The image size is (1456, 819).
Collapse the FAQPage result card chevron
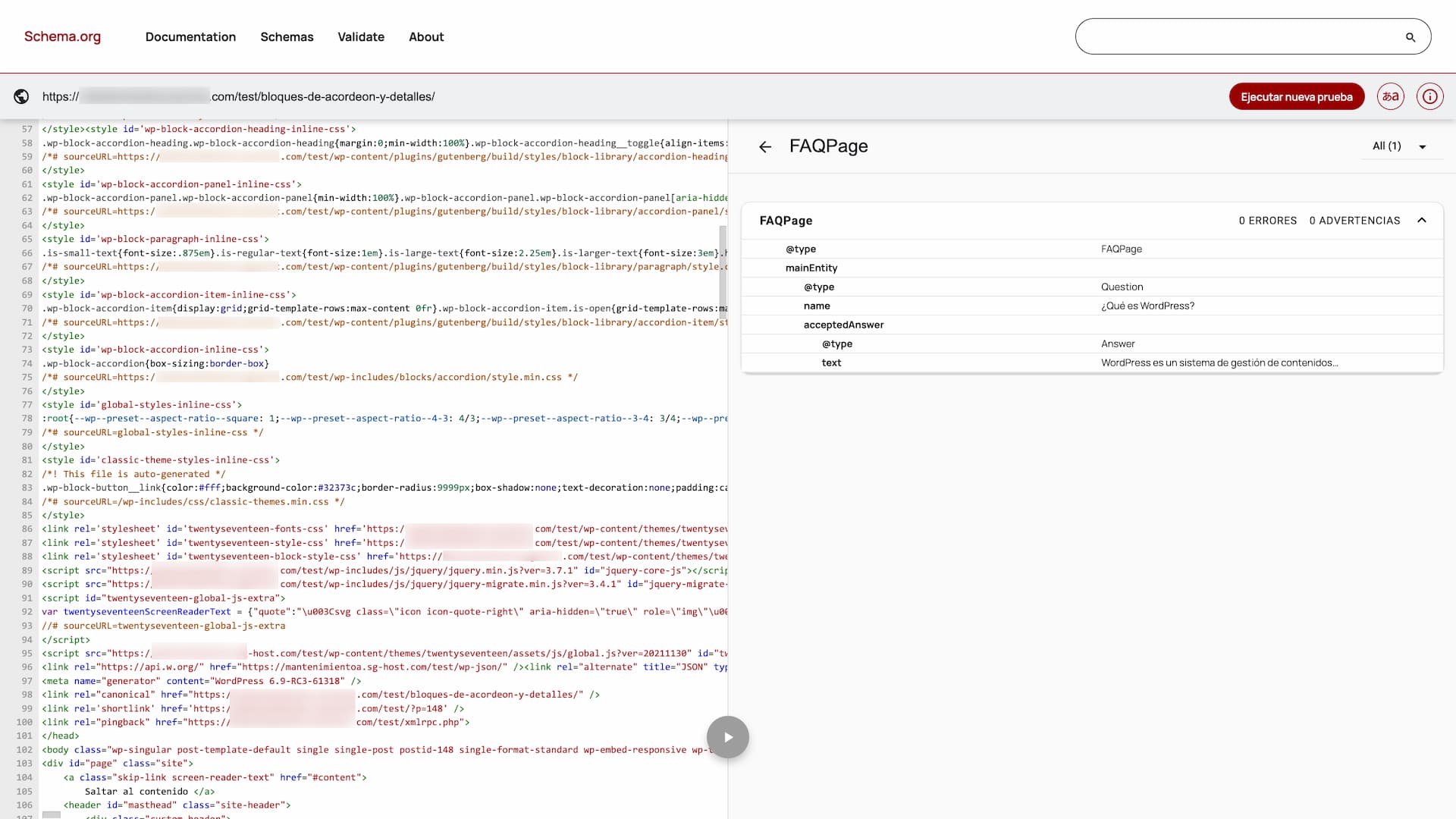click(x=1422, y=220)
